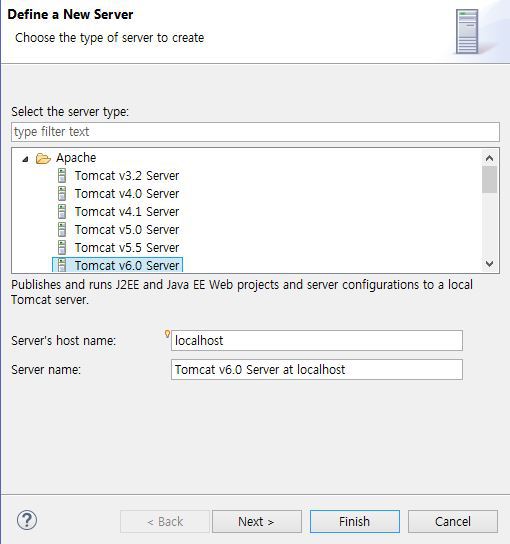The image size is (510, 544).
Task: Select the Apache category label
Action: click(x=76, y=158)
